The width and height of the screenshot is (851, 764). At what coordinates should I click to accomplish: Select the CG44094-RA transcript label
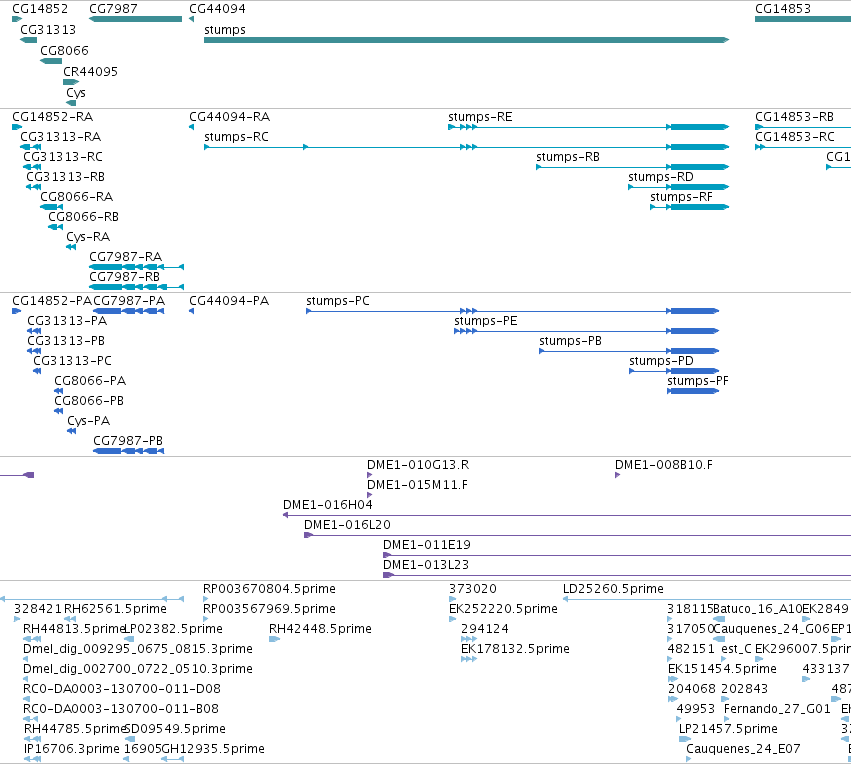coord(229,117)
